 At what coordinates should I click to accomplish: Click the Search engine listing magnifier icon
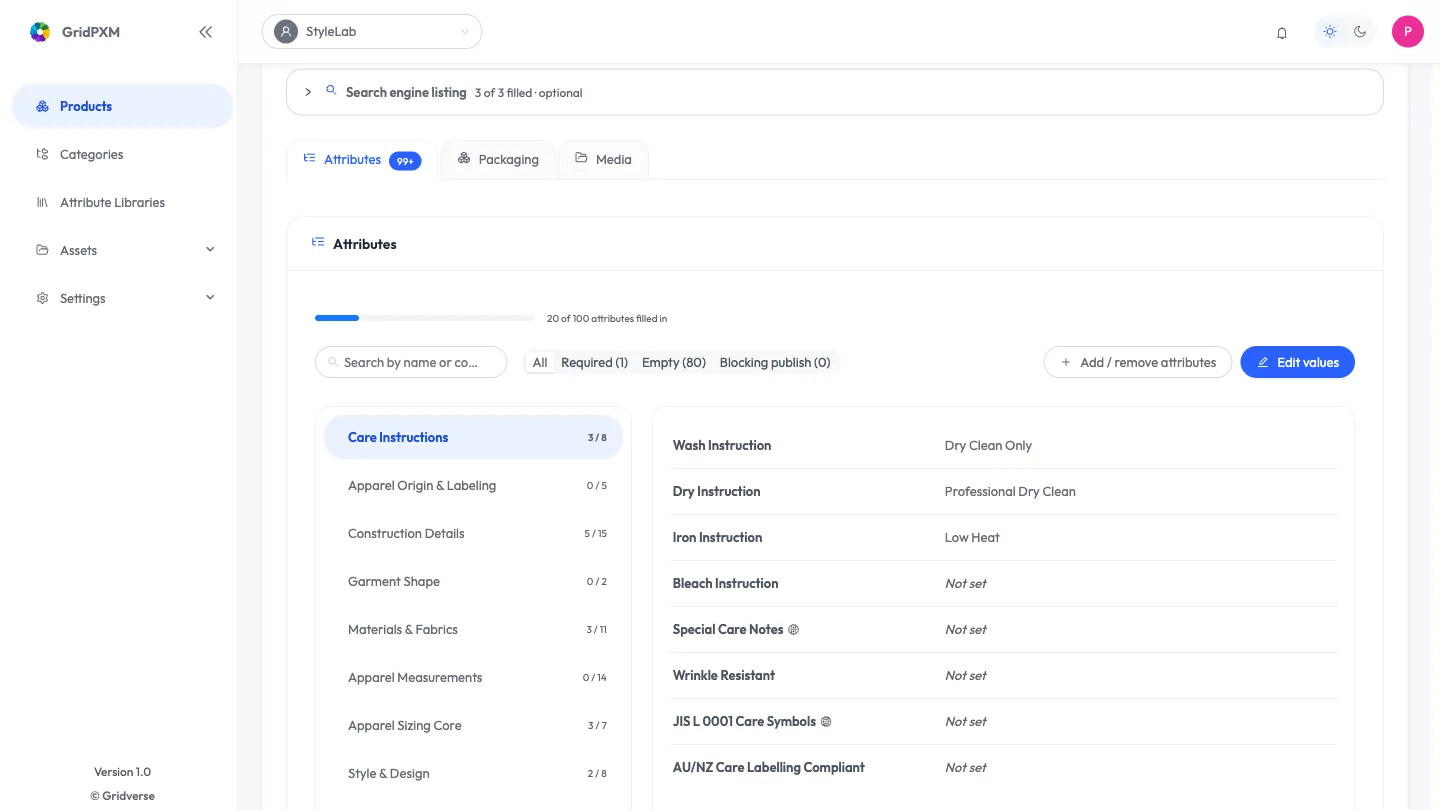pyautogui.click(x=331, y=91)
